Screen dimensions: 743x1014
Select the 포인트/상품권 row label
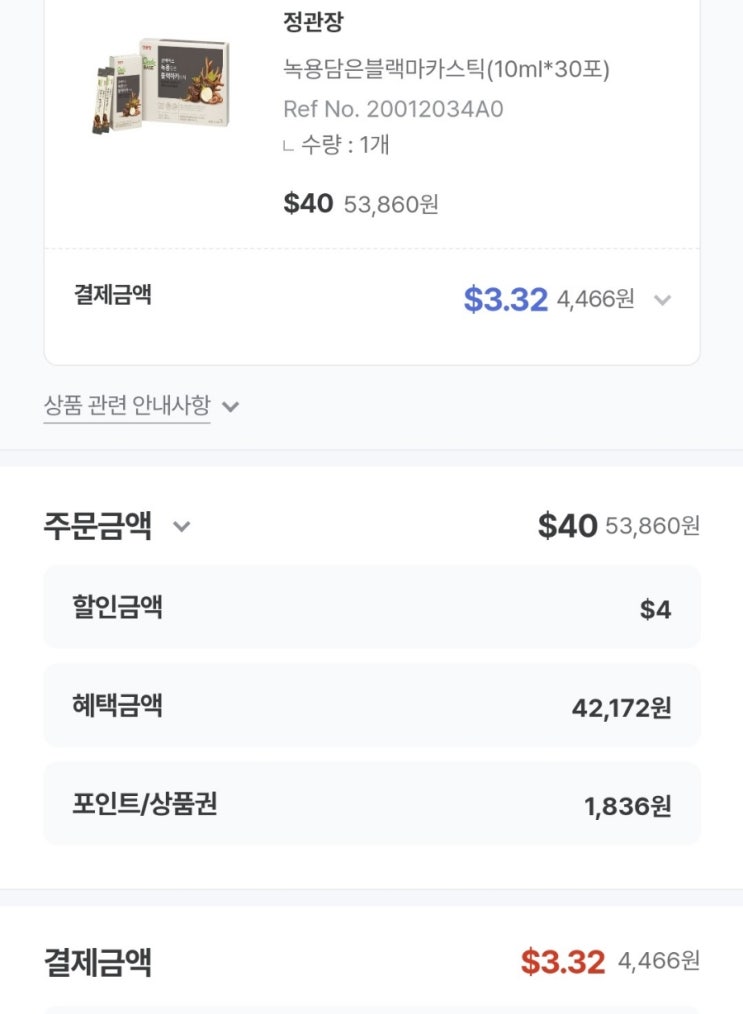(144, 804)
